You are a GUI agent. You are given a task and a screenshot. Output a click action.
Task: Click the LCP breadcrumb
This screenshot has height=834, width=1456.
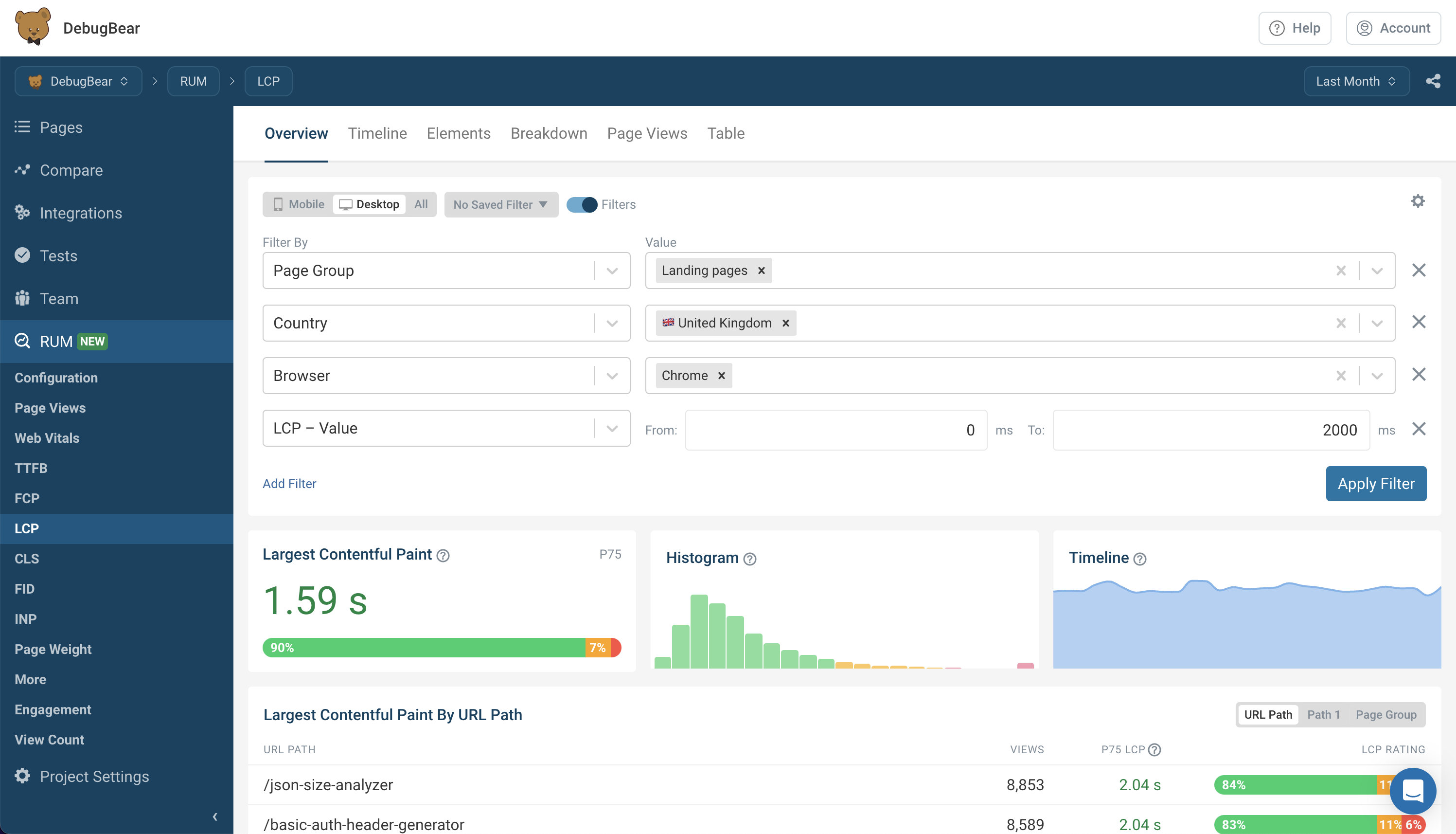click(268, 81)
